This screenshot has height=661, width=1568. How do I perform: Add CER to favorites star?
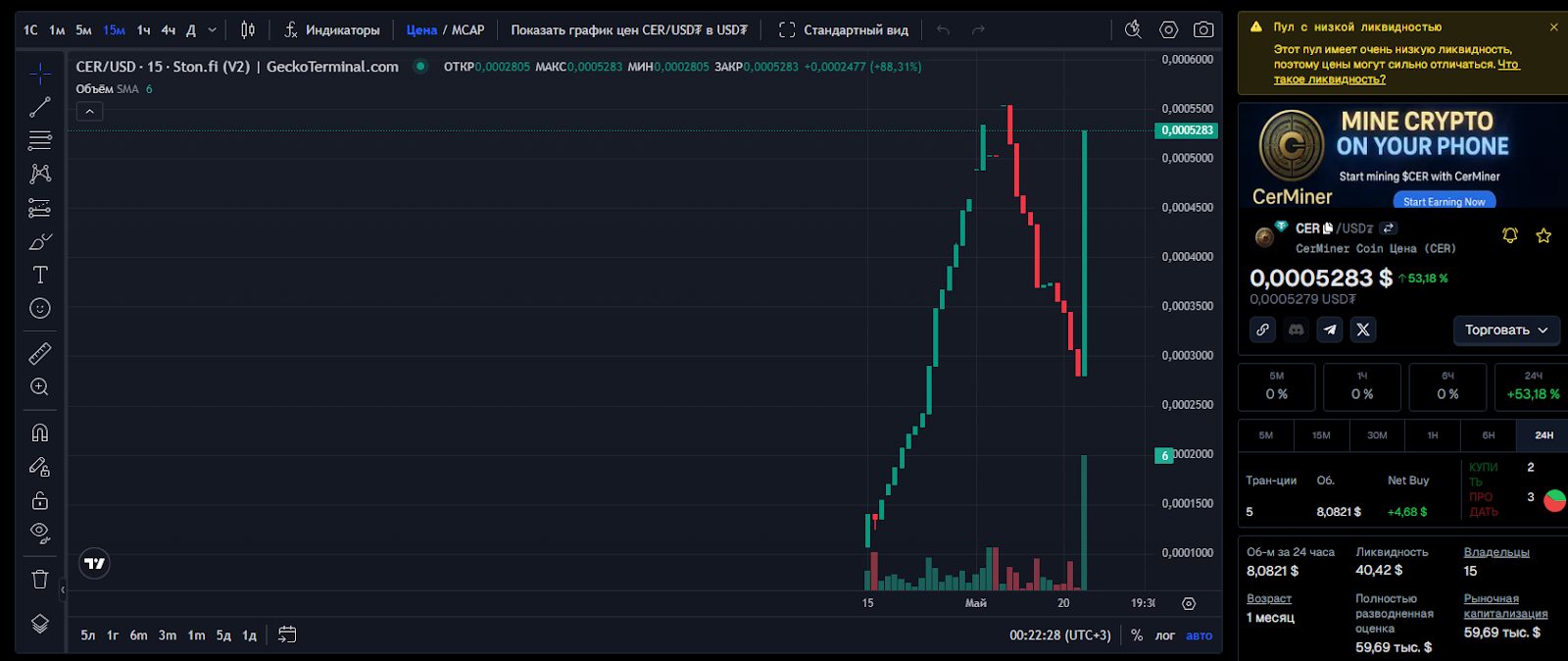coord(1543,235)
